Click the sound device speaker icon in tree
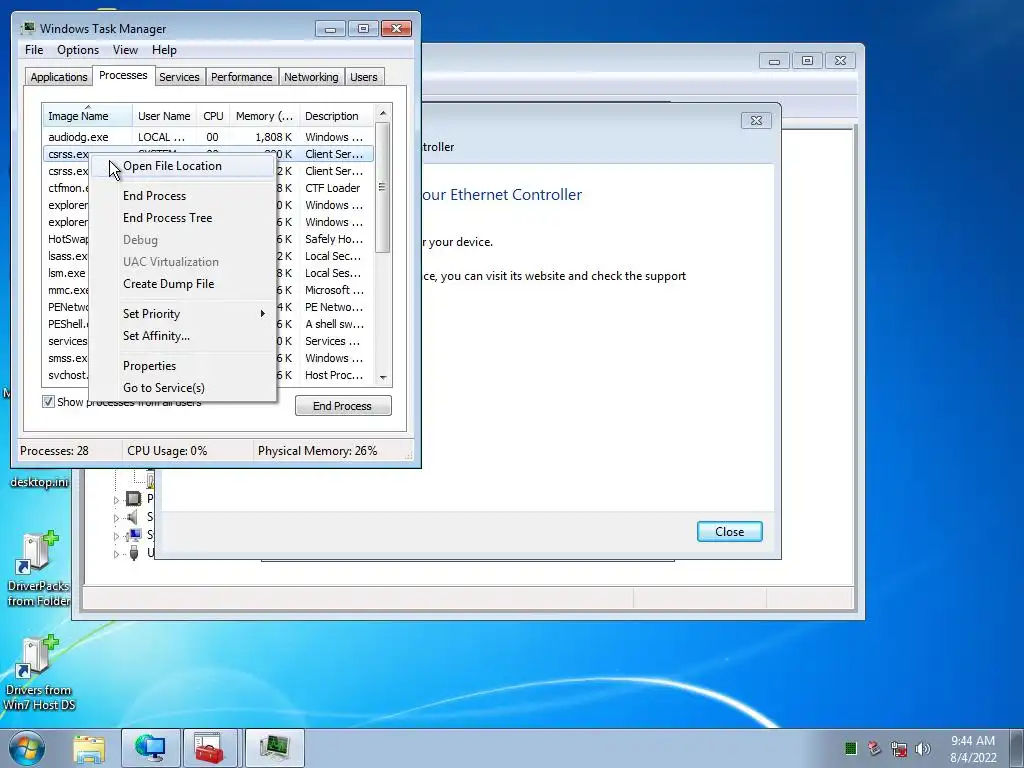 133,517
